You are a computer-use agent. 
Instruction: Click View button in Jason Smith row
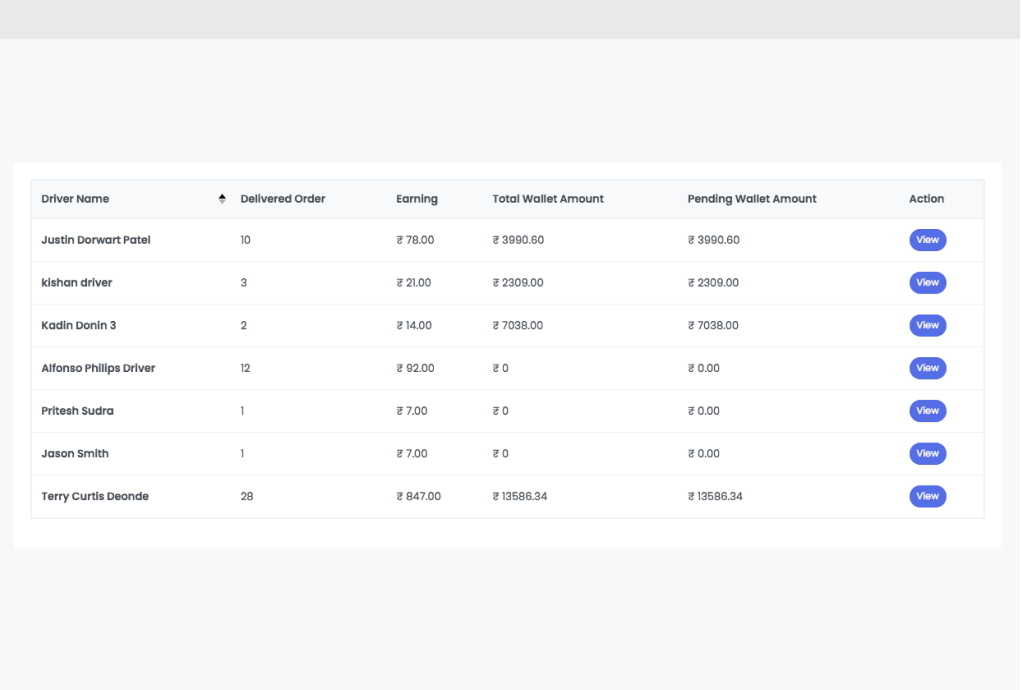(x=927, y=454)
